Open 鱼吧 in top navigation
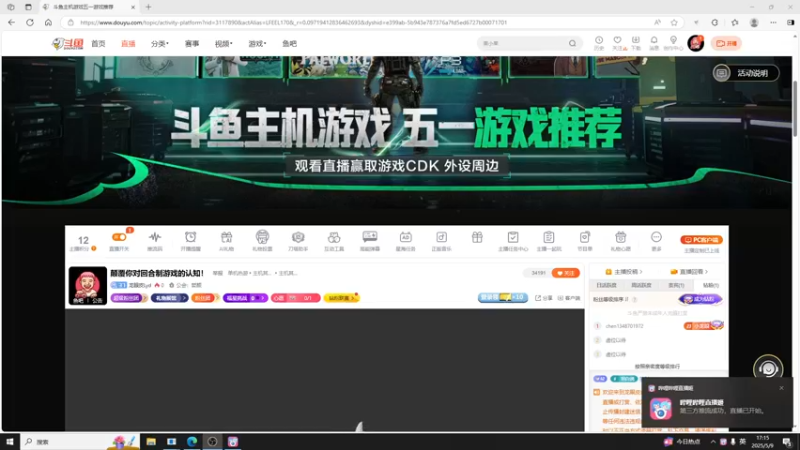This screenshot has height=450, width=800. point(289,44)
